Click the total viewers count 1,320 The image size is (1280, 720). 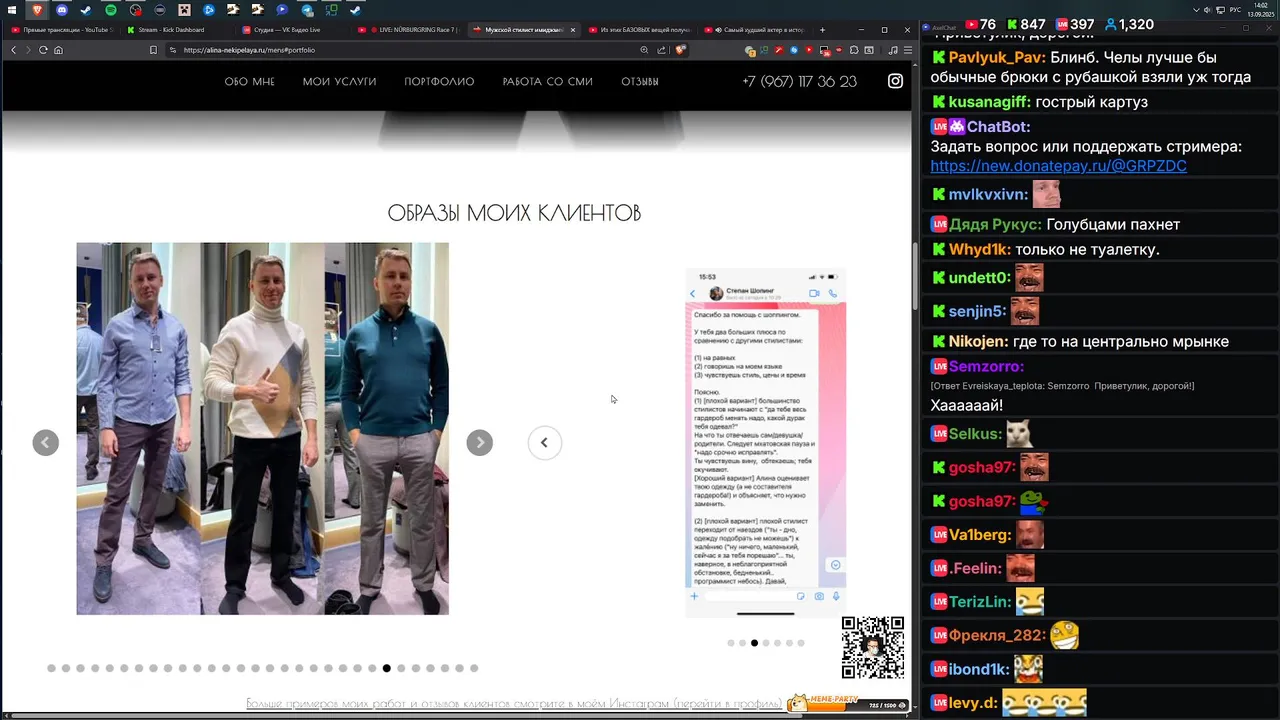[x=1129, y=24]
